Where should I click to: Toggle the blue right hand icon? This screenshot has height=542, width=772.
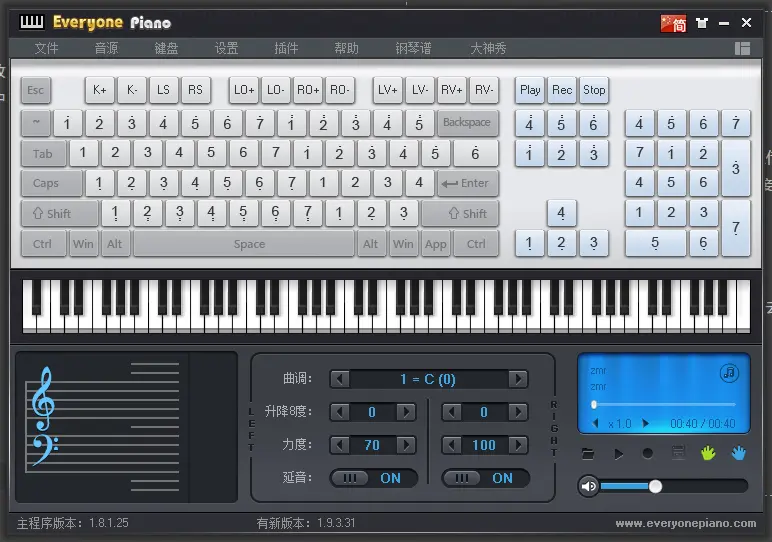point(738,452)
